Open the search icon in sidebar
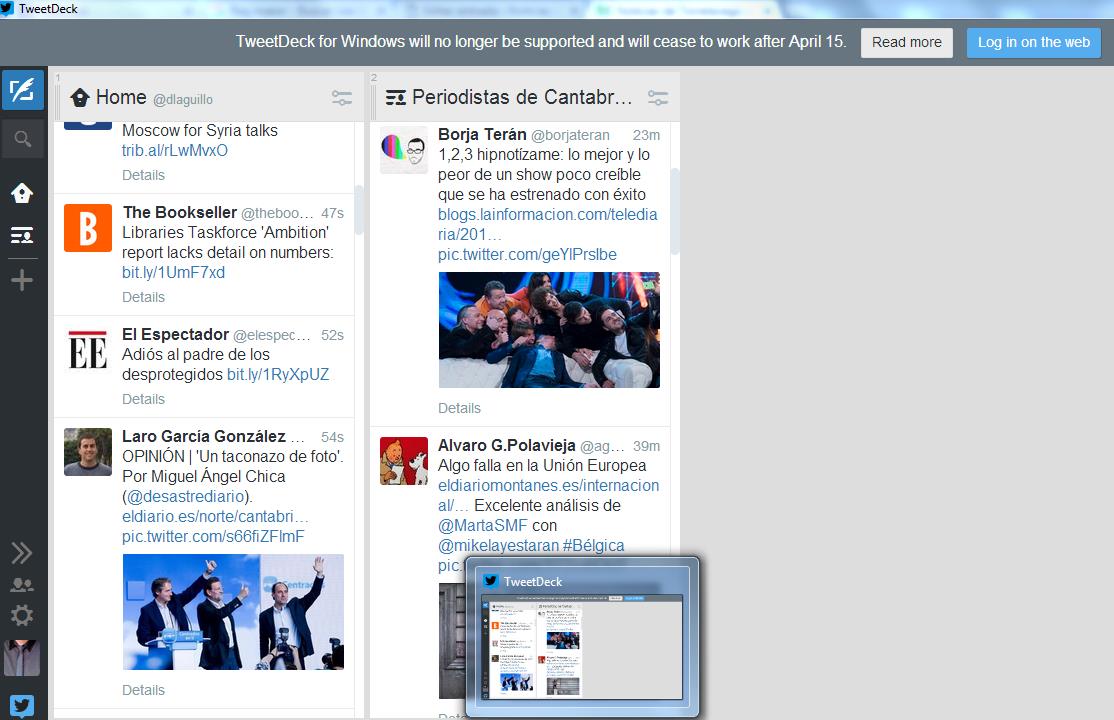 click(23, 139)
